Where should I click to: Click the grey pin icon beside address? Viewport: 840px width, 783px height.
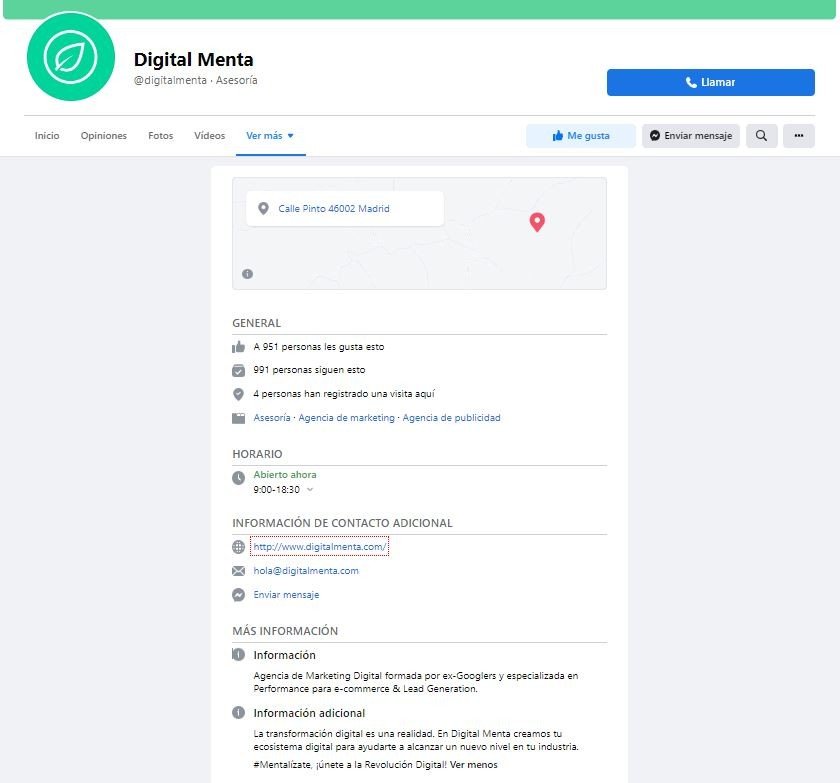[x=263, y=208]
